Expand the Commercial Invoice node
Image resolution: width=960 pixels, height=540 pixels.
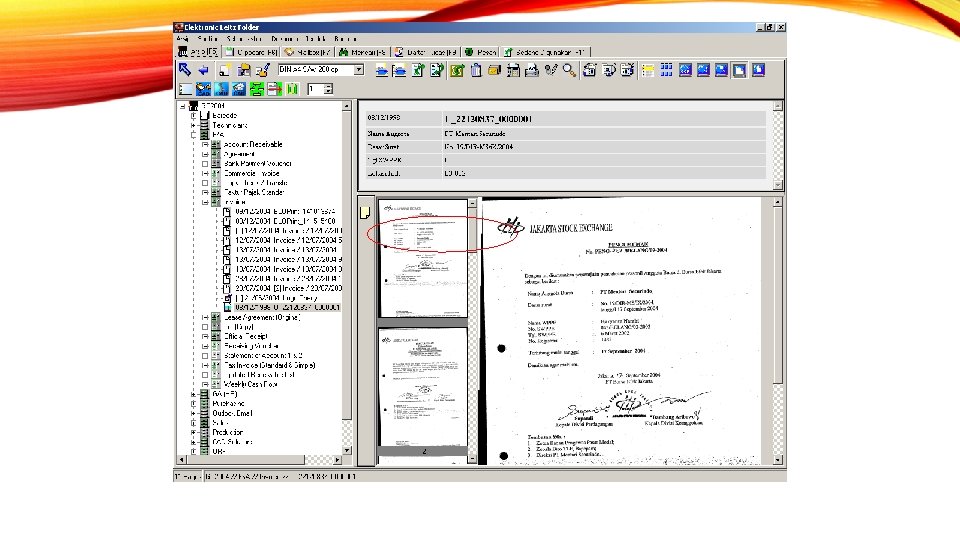pyautogui.click(x=205, y=173)
